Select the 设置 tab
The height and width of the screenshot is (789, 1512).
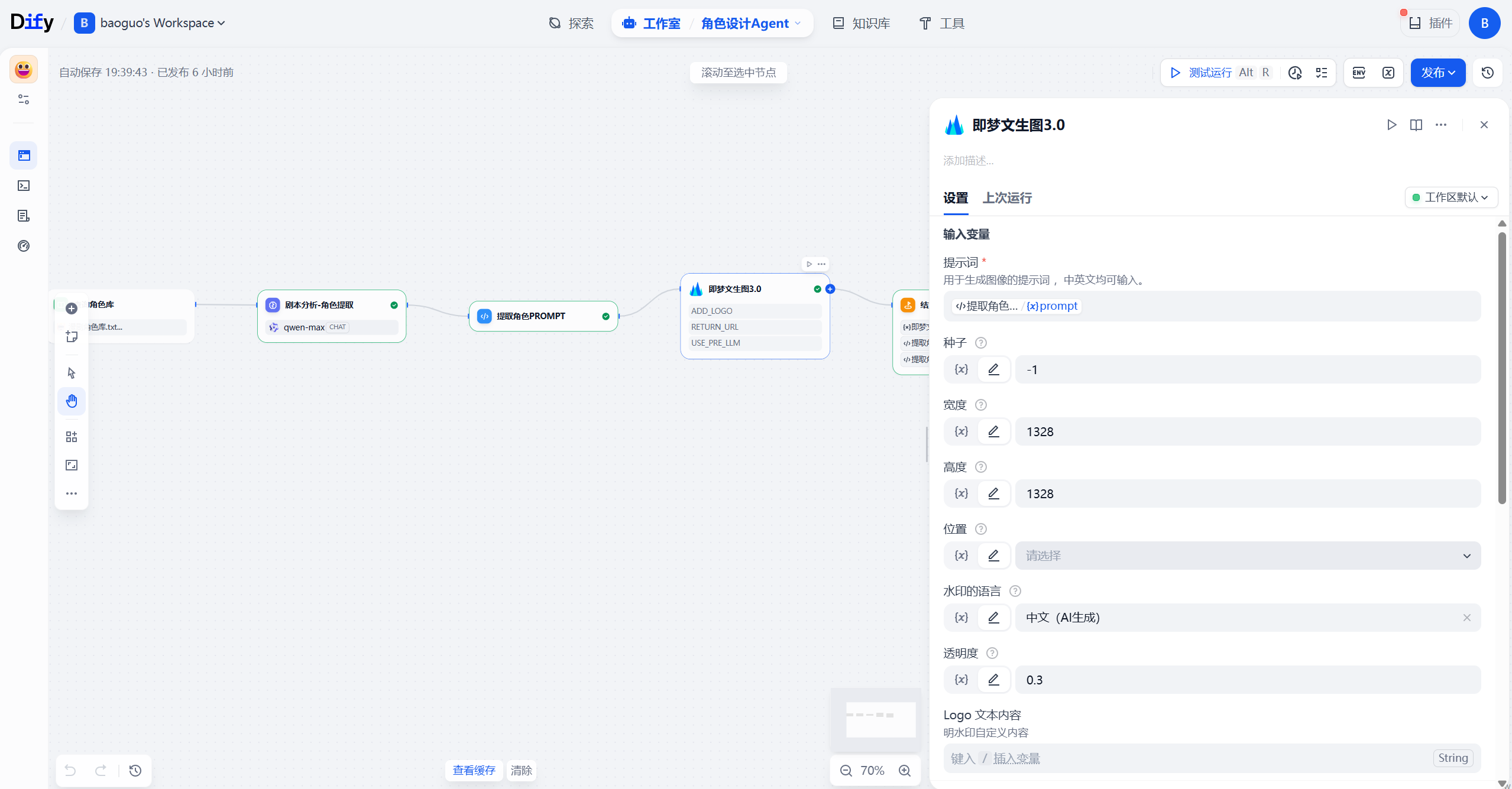(956, 198)
